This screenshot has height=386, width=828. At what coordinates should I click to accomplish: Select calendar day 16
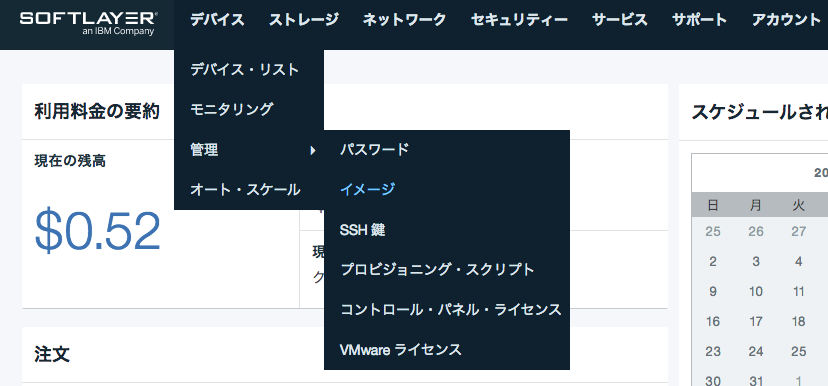coord(713,322)
